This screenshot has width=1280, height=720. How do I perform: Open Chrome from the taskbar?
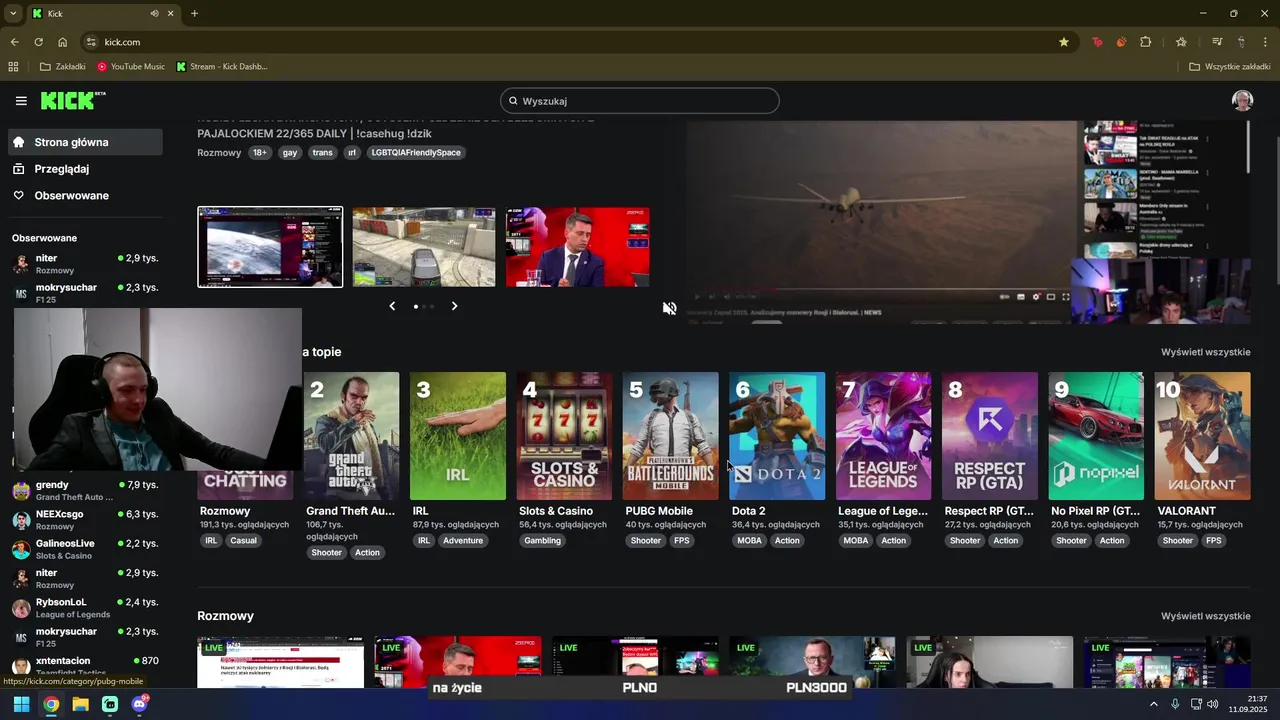51,704
